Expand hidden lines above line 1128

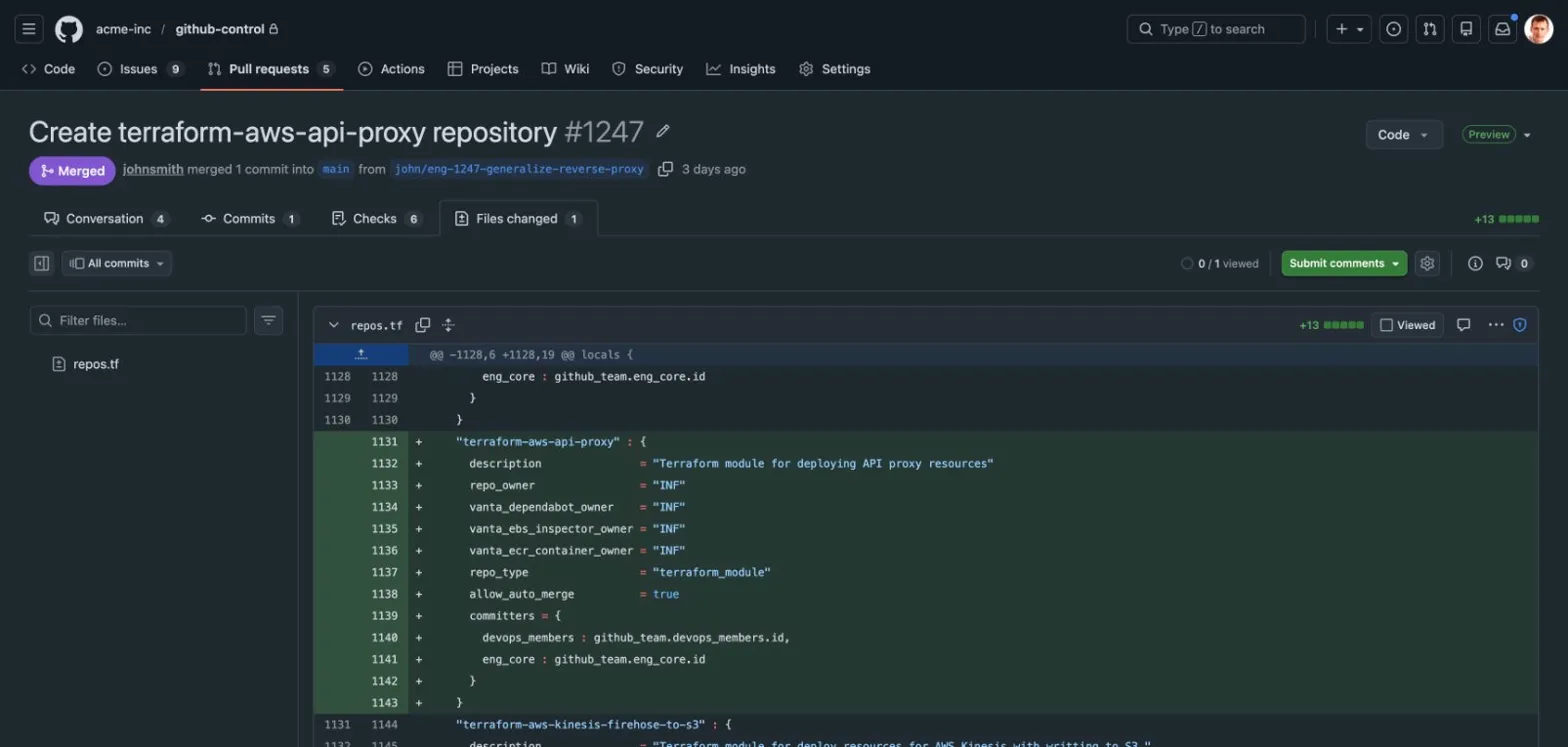[361, 354]
